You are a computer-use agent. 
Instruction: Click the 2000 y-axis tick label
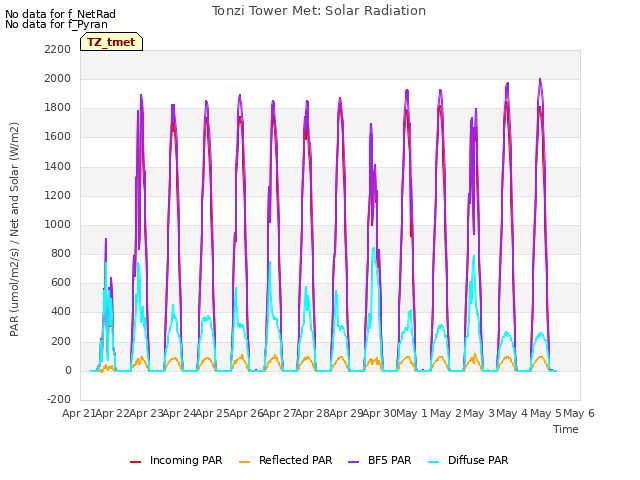[x=58, y=78]
